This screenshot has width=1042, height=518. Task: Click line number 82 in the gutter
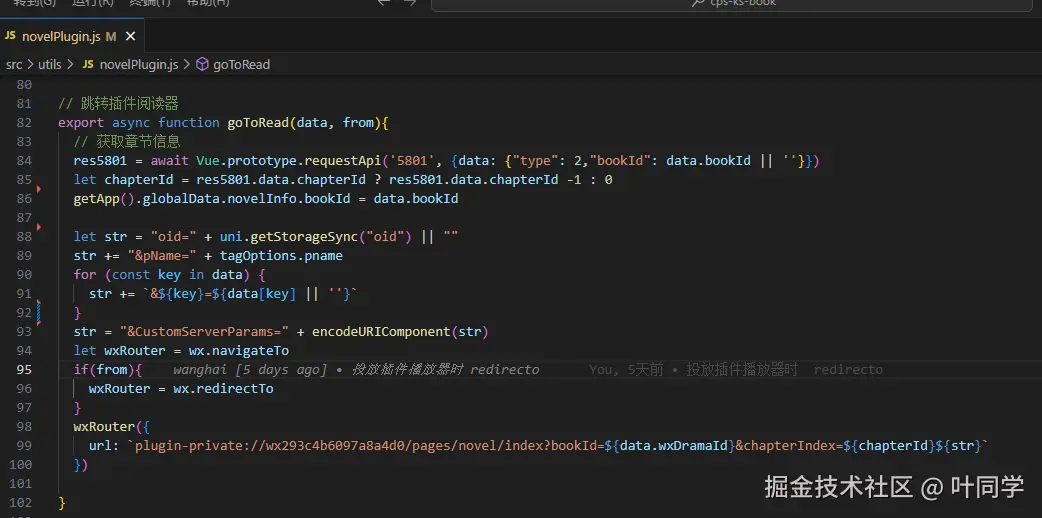pyautogui.click(x=24, y=122)
